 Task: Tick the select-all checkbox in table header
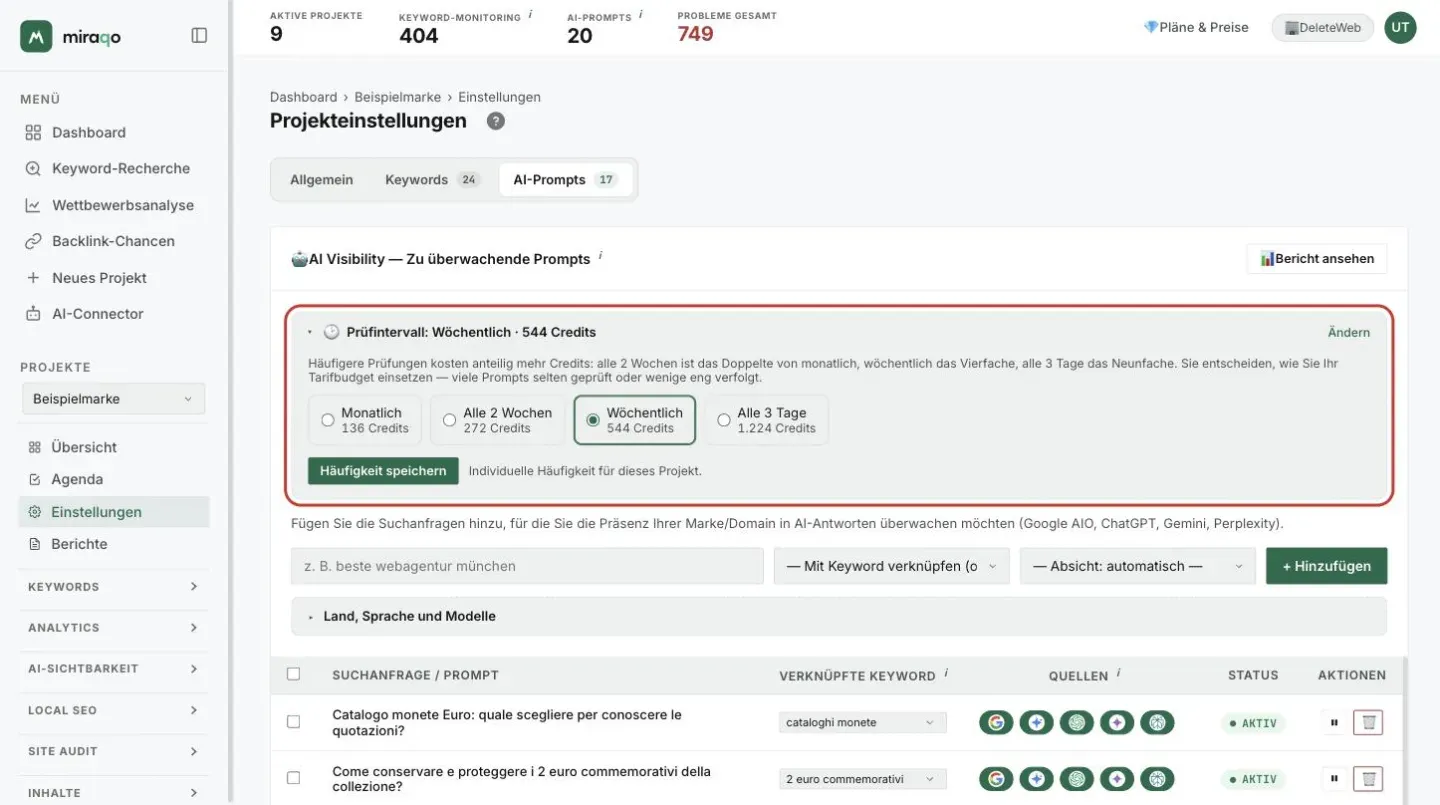click(293, 674)
